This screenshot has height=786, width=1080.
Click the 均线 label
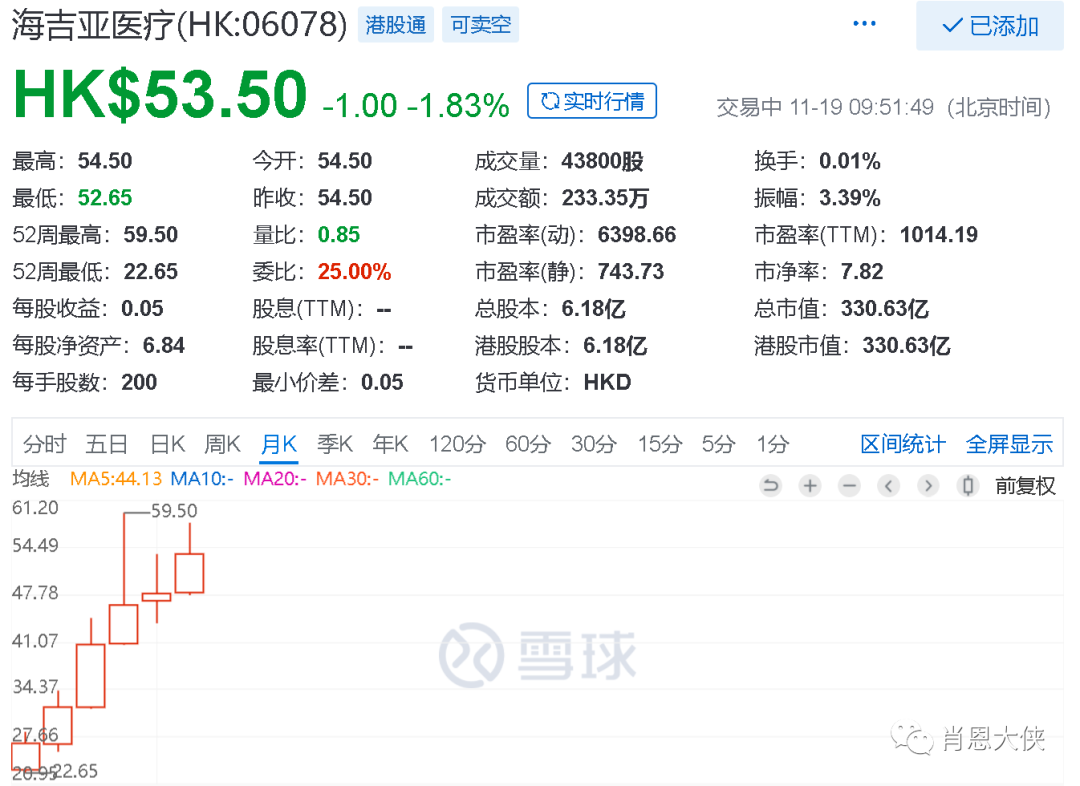[31, 478]
